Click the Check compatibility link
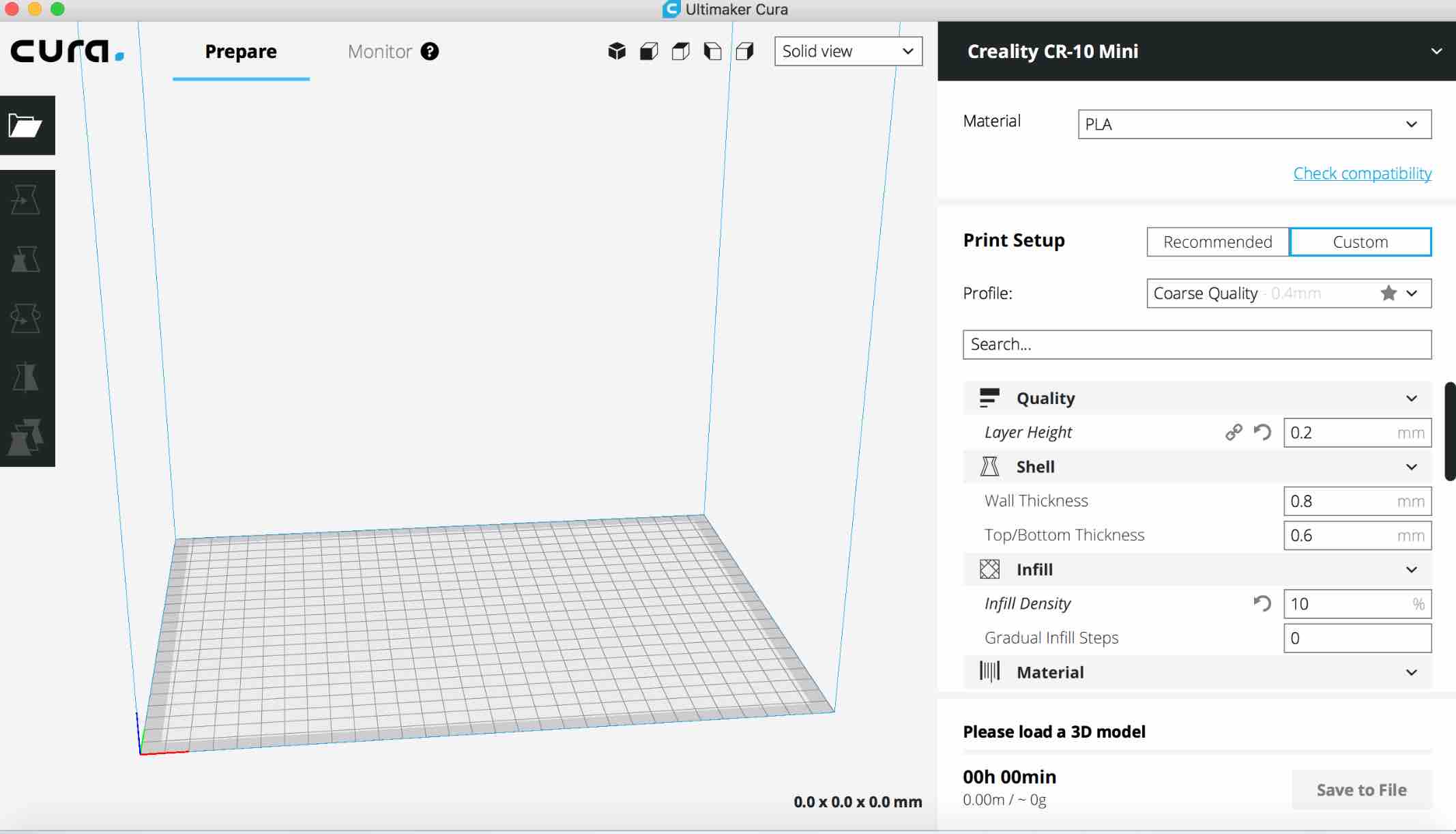Image resolution: width=1456 pixels, height=834 pixels. [1362, 173]
